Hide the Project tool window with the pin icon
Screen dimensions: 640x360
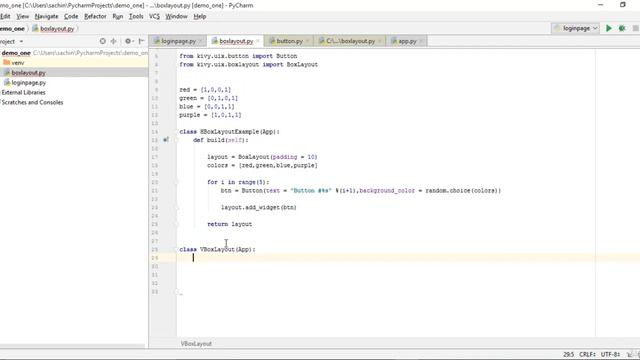coord(141,41)
